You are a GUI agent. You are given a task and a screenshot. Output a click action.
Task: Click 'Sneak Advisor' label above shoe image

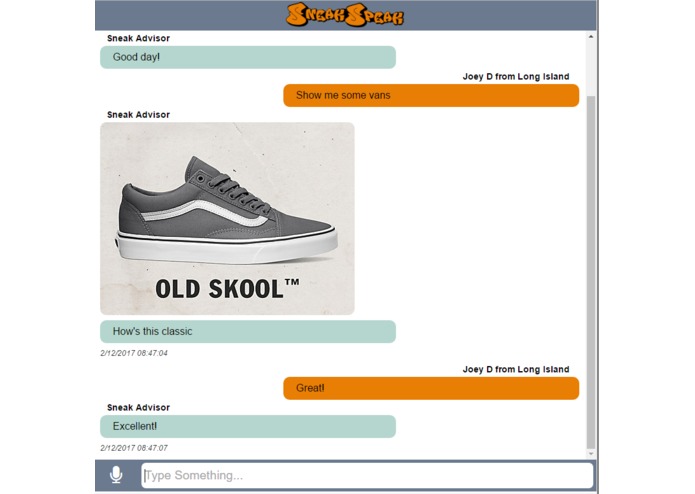pyautogui.click(x=138, y=114)
